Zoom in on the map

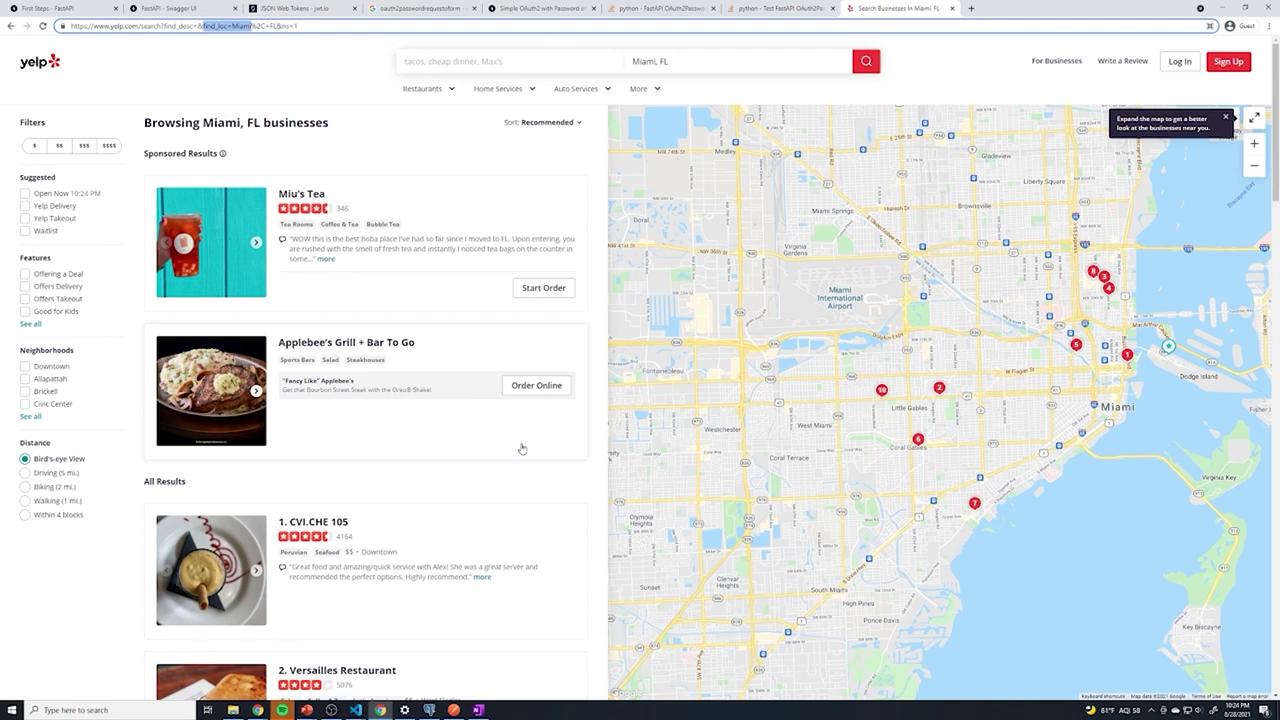point(1254,144)
